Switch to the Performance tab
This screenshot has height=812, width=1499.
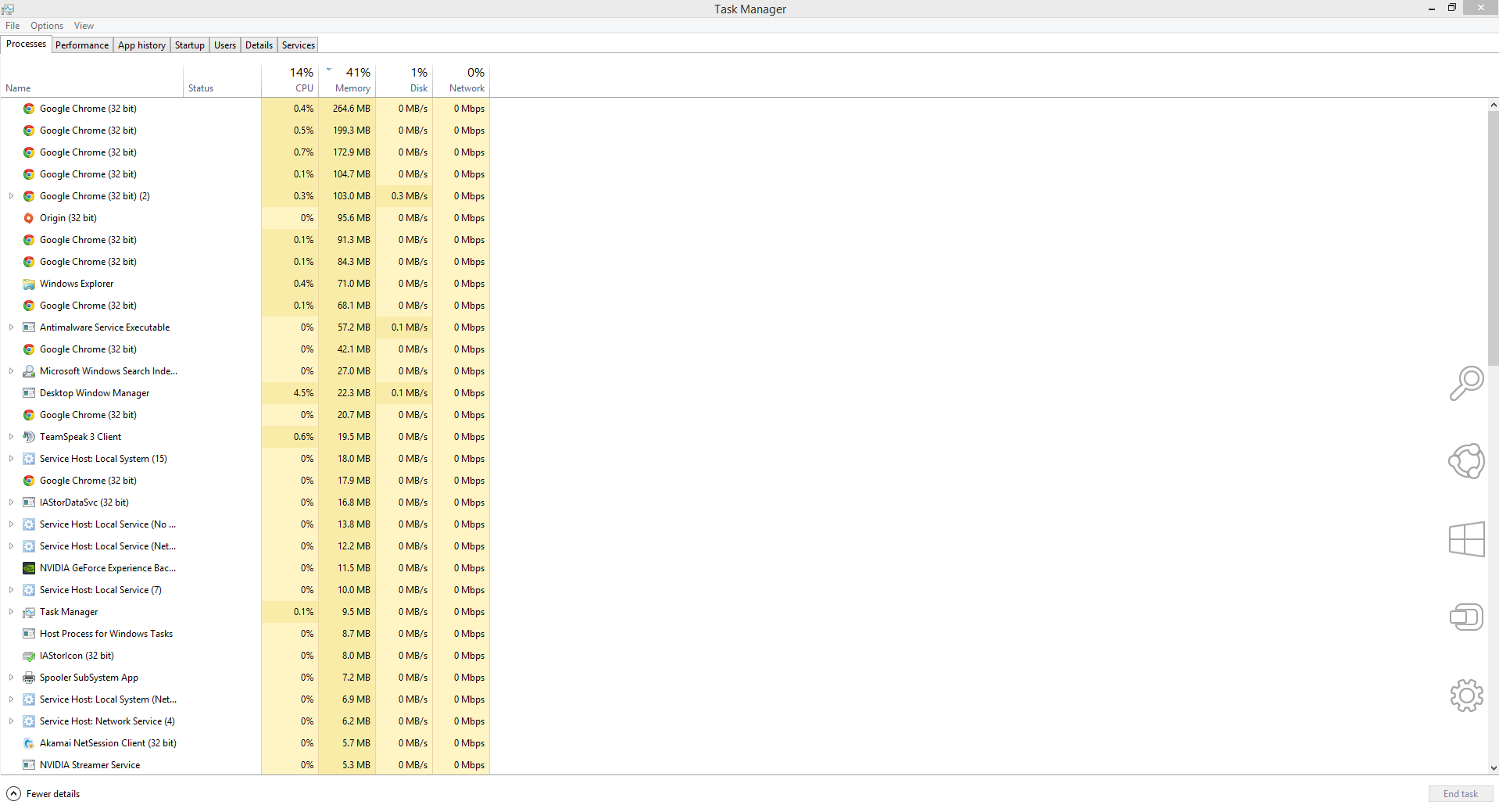coord(82,45)
